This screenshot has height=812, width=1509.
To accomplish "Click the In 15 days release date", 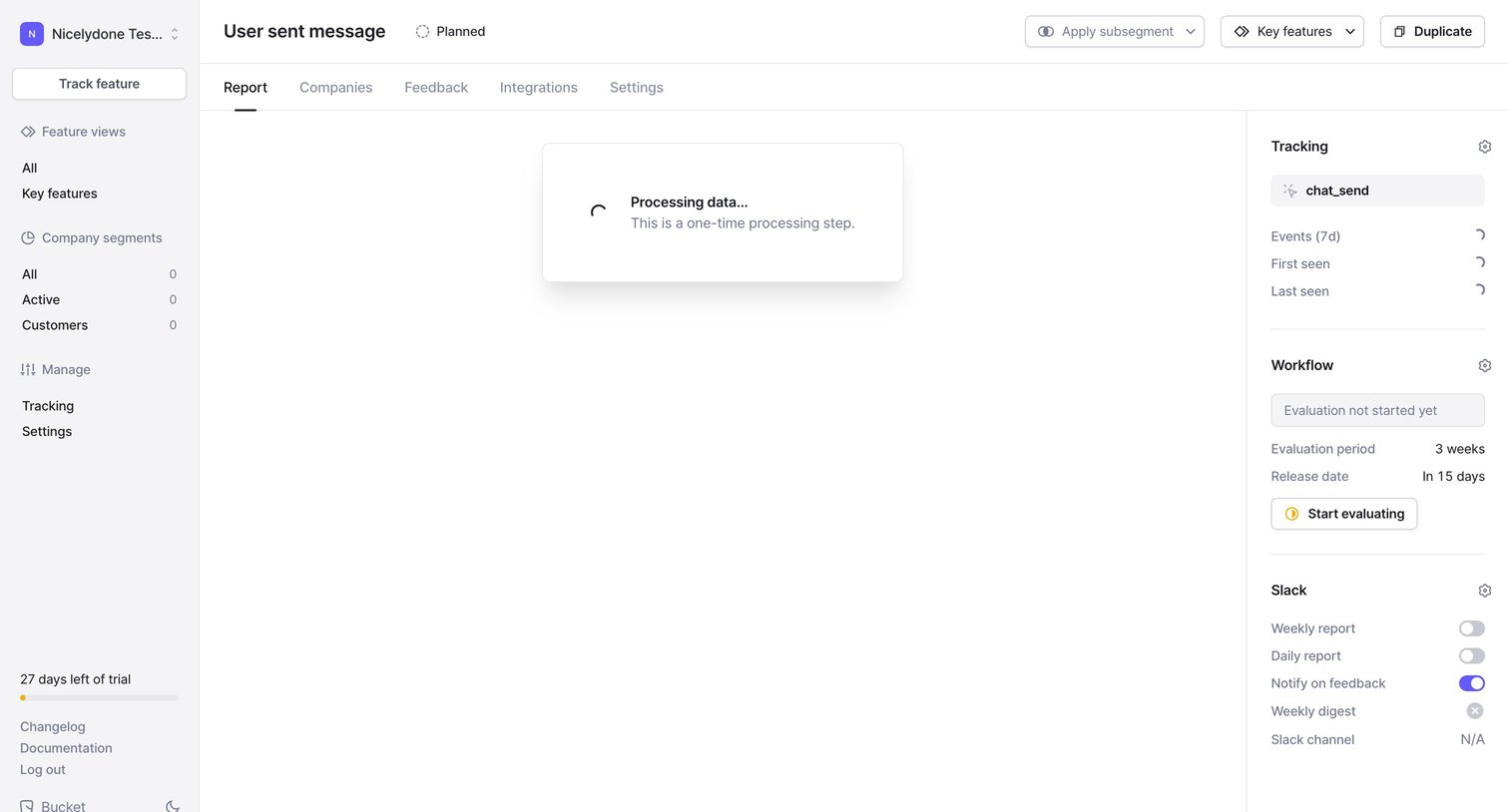I will [x=1453, y=476].
